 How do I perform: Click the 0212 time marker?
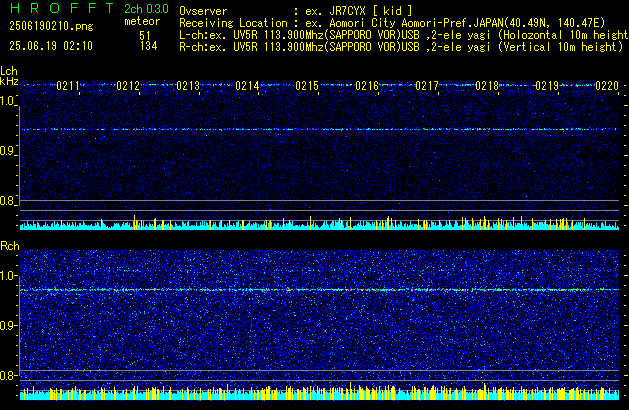click(x=128, y=86)
